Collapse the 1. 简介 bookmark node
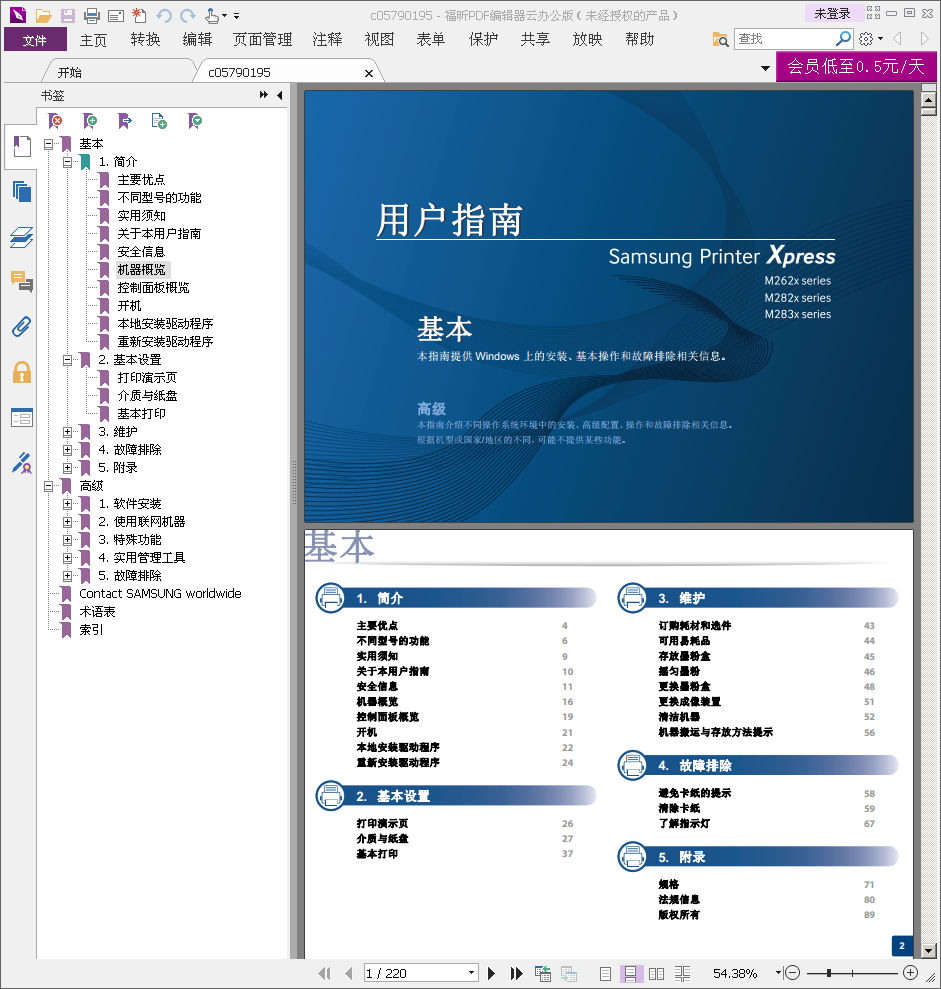Viewport: 941px width, 989px height. pyautogui.click(x=67, y=161)
